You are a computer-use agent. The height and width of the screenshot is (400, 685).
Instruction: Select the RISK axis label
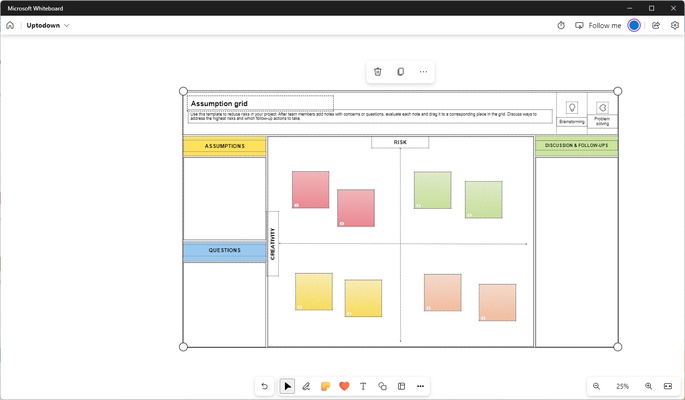coord(400,142)
